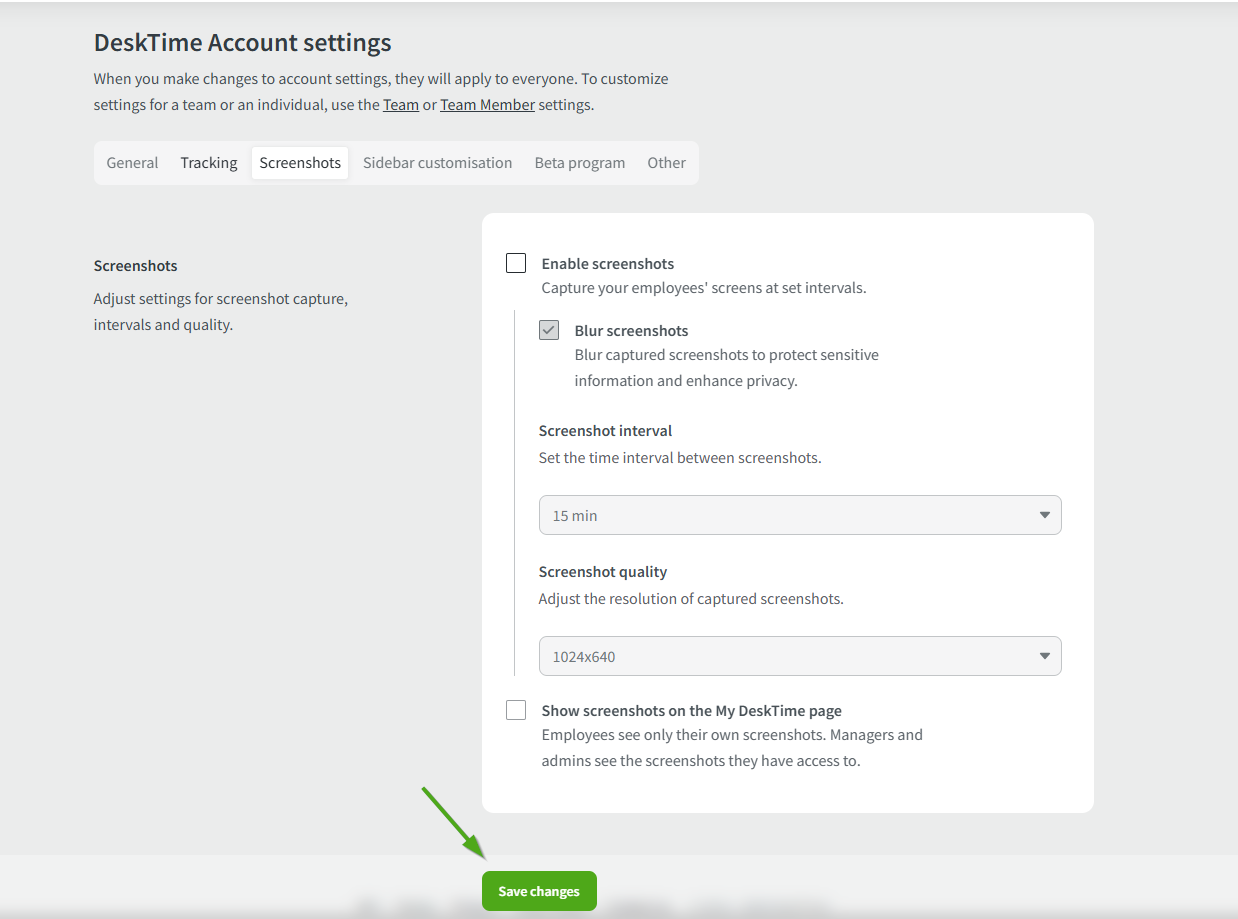Expand the Screenshot quality dropdown

[x=799, y=656]
